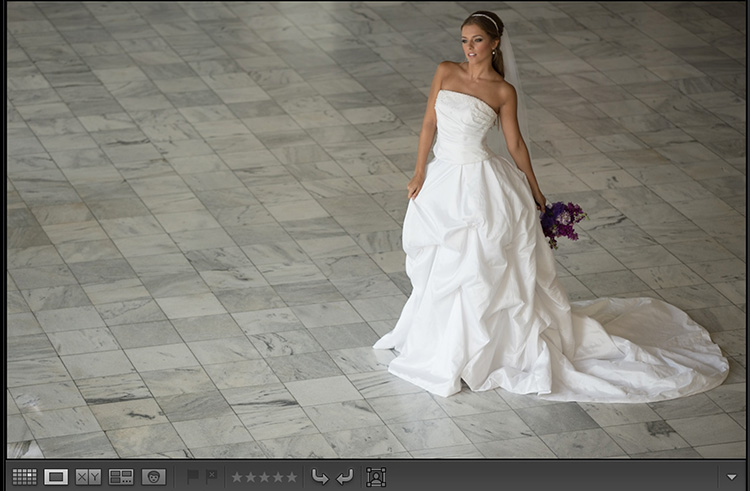Click the bride photo in Loupe preview
750x491 pixels.
coord(376,229)
